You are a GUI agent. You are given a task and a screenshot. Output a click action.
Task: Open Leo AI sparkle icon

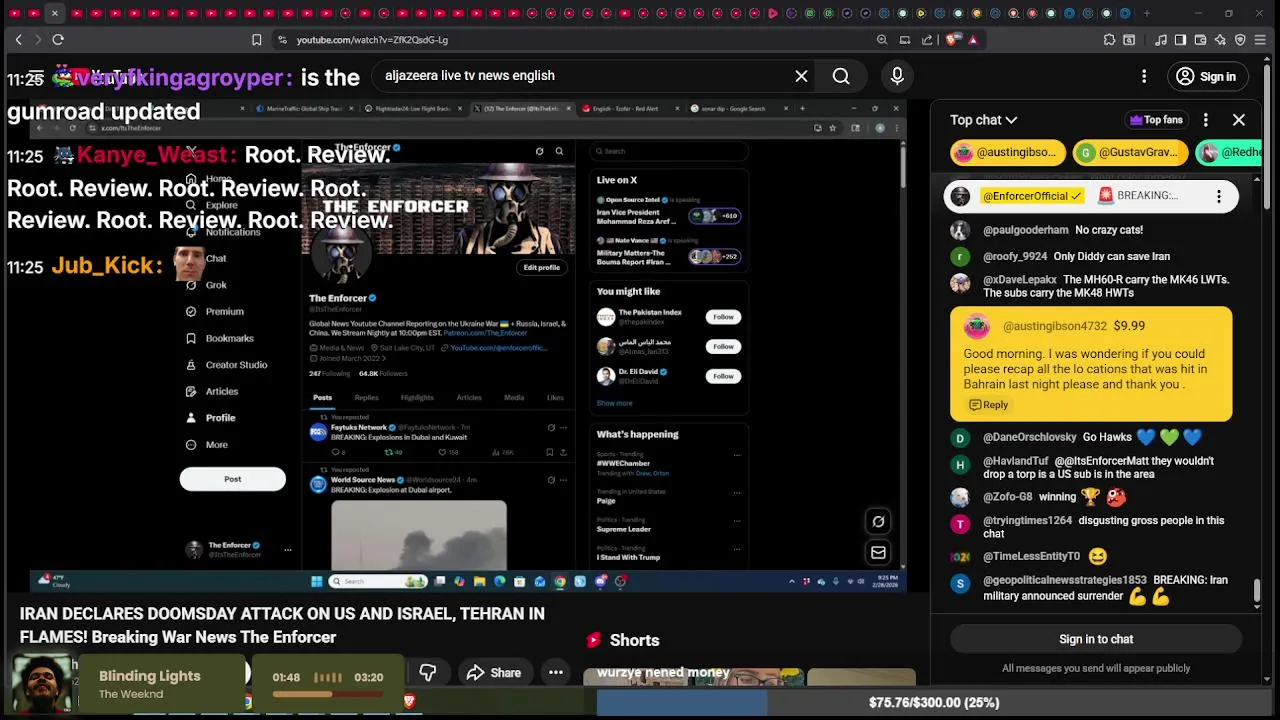click(1220, 40)
